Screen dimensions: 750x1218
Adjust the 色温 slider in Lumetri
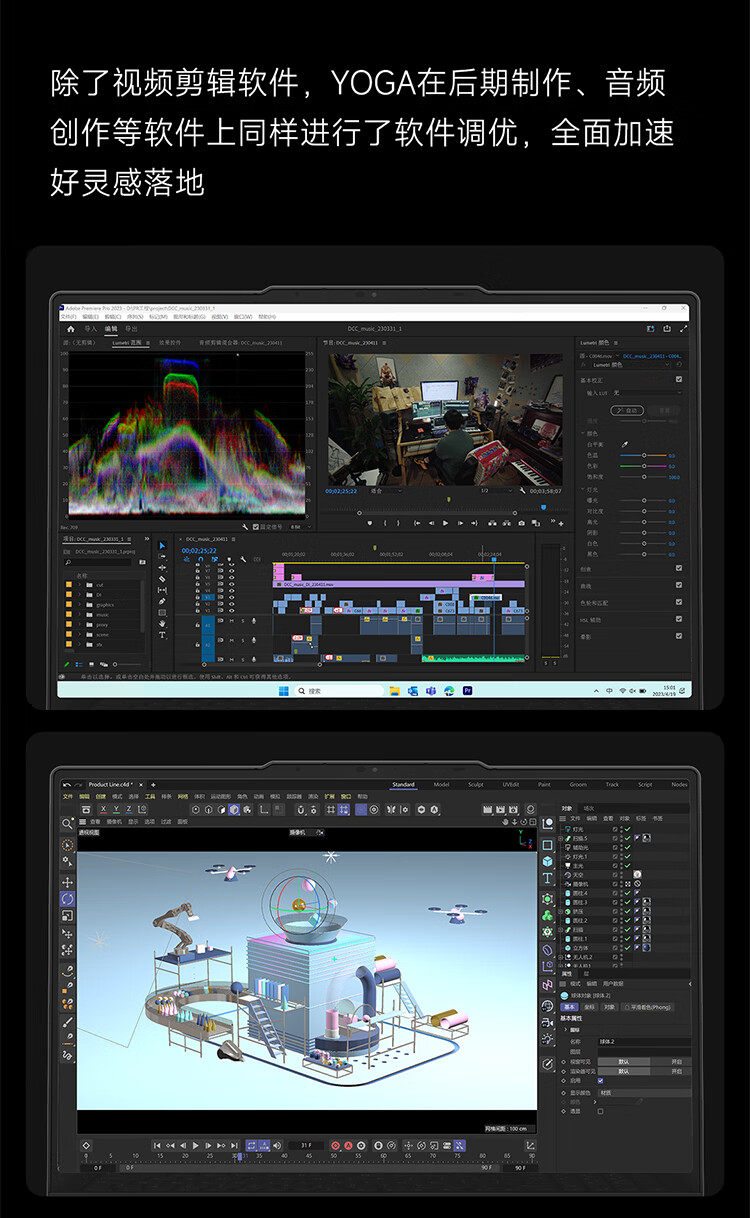[x=644, y=455]
